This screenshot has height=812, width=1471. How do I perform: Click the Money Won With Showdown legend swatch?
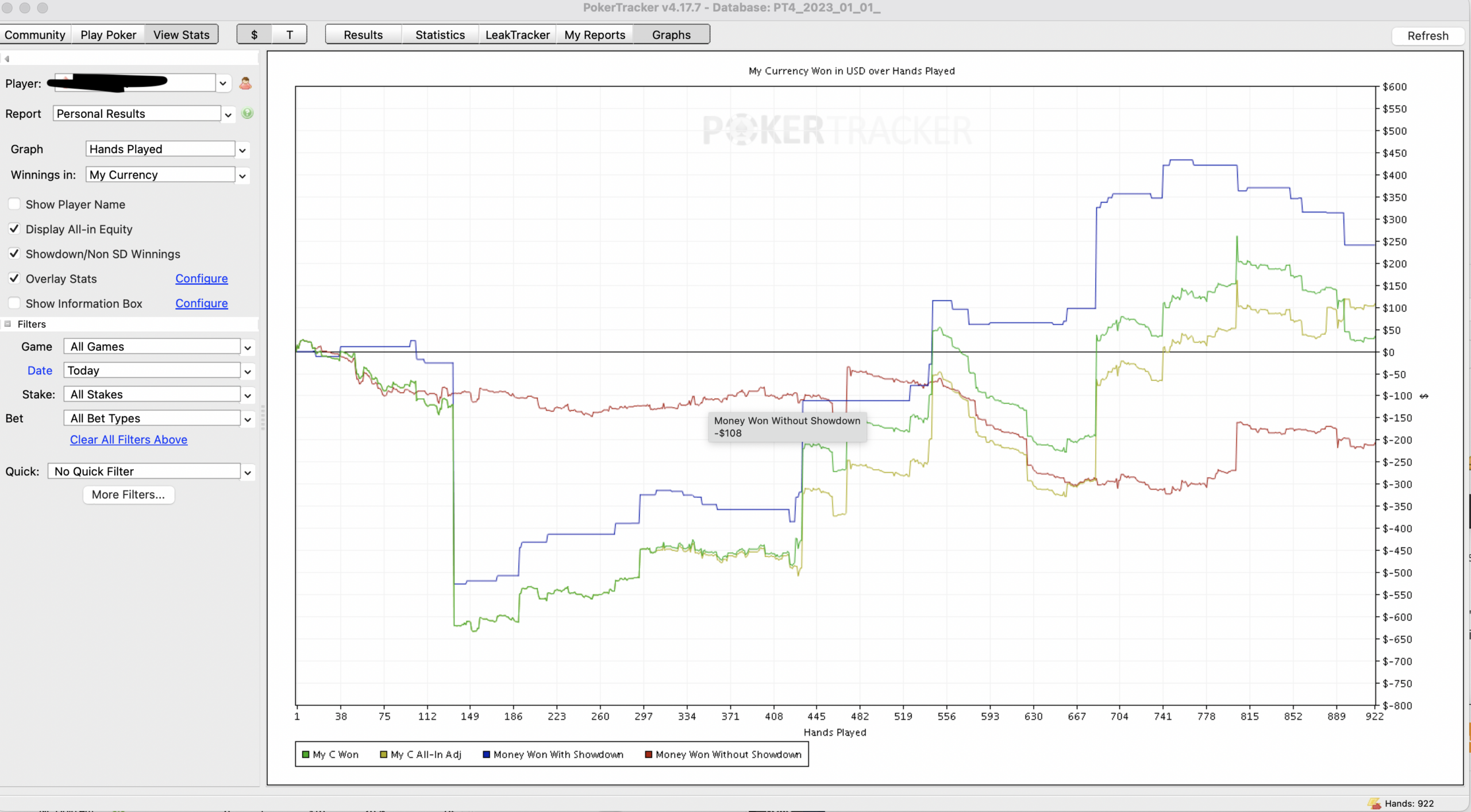pyautogui.click(x=486, y=754)
